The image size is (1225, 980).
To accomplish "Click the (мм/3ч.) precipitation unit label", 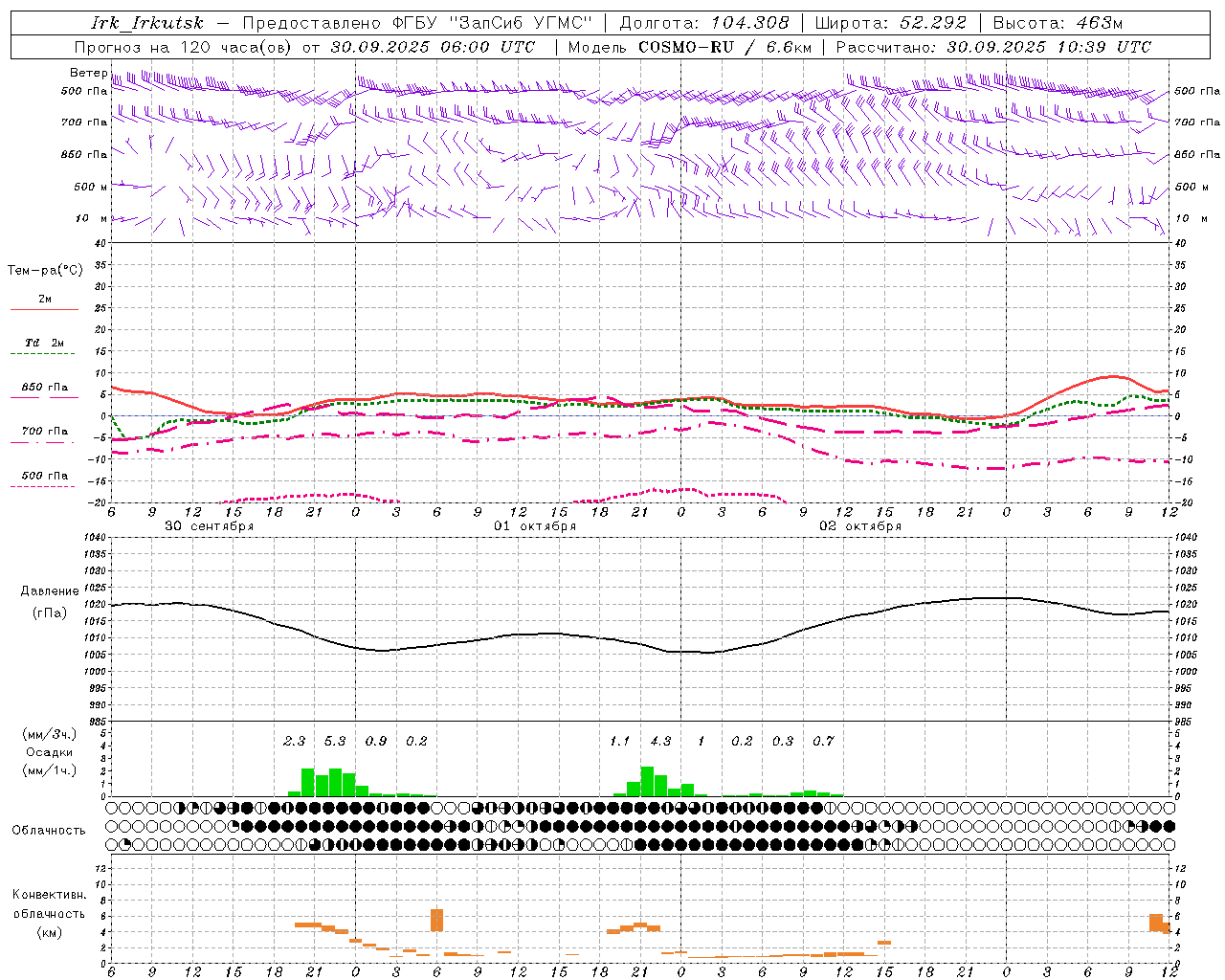I will click(49, 734).
